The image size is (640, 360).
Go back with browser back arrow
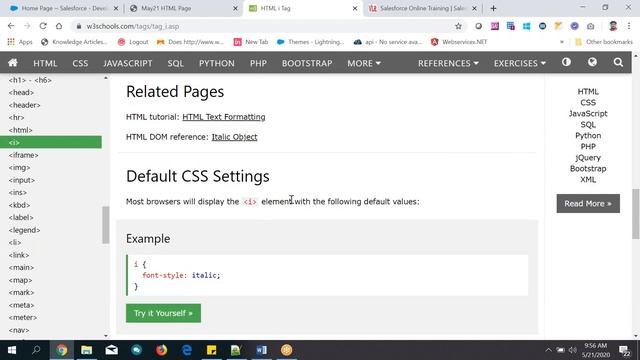coord(11,26)
